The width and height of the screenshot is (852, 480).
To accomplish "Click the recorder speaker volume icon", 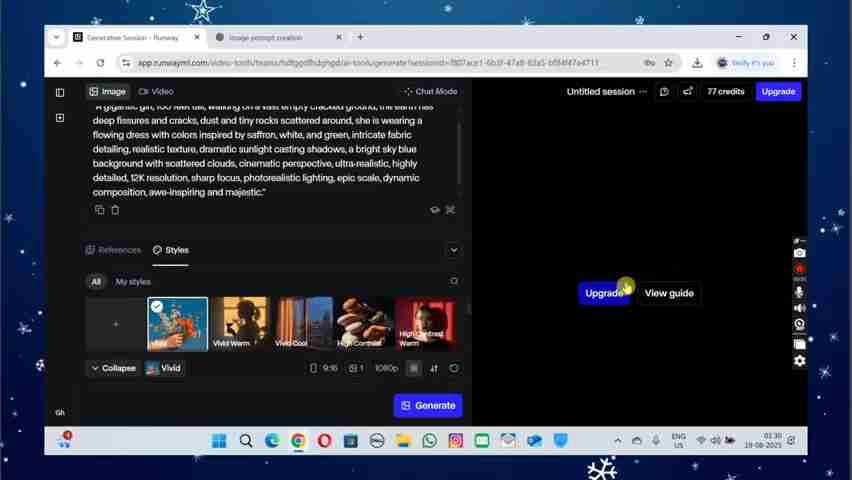I will click(799, 308).
